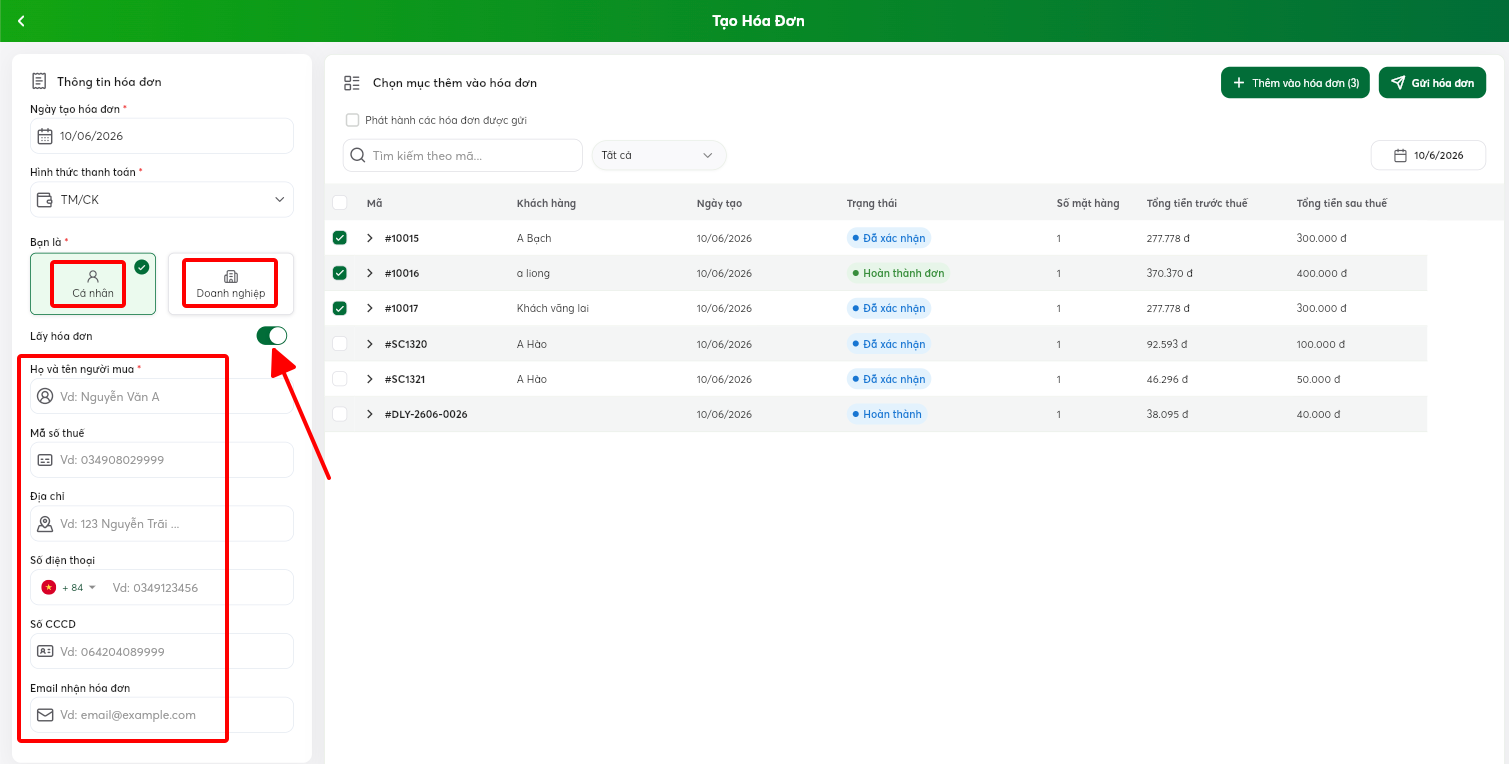Click the ID card icon in CCCD field
This screenshot has width=1509, height=764.
pyautogui.click(x=45, y=651)
